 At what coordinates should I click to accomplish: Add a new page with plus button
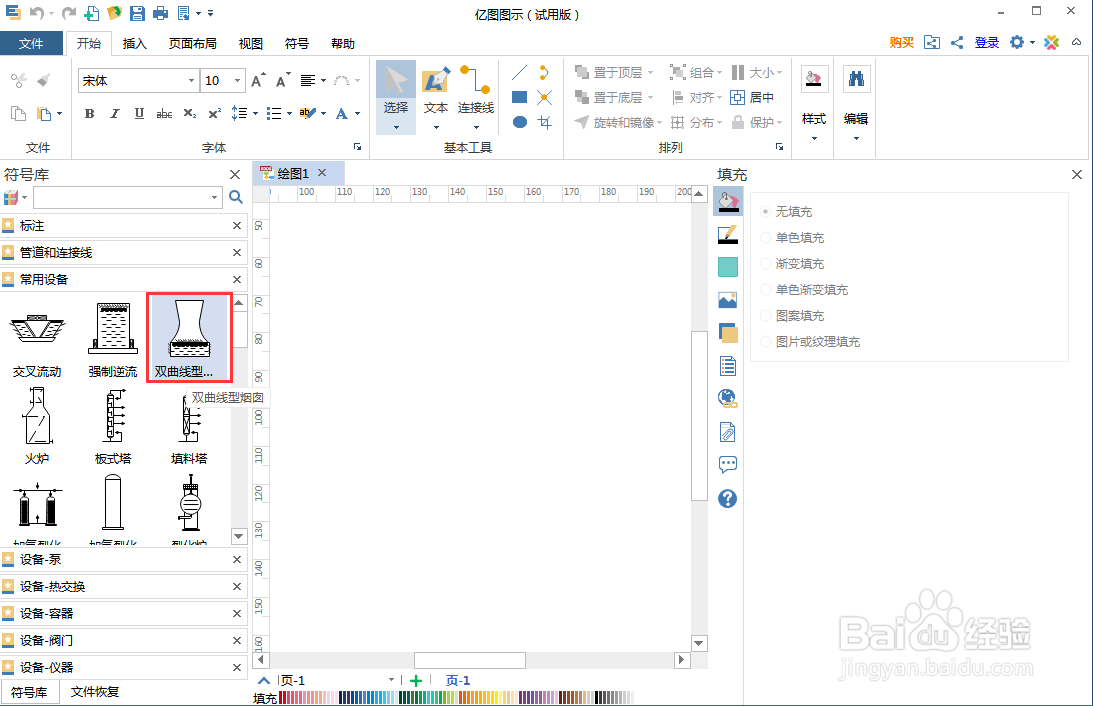coord(416,681)
